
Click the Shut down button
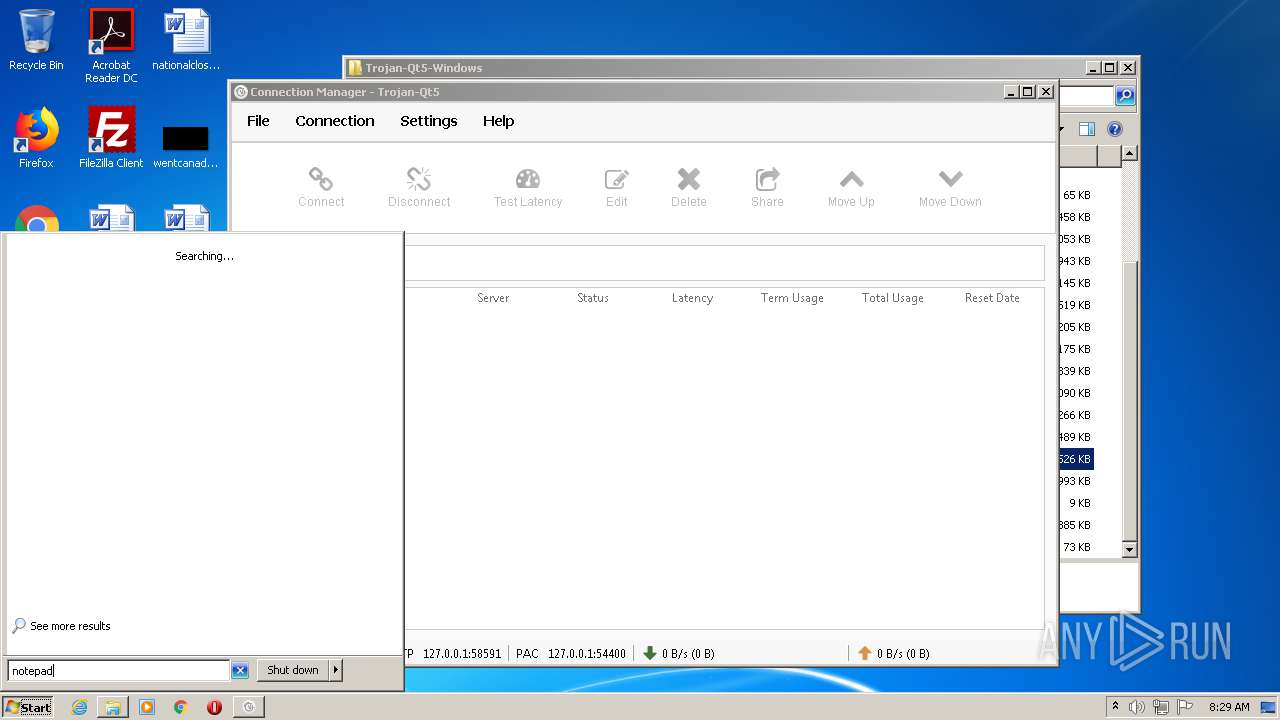click(293, 671)
